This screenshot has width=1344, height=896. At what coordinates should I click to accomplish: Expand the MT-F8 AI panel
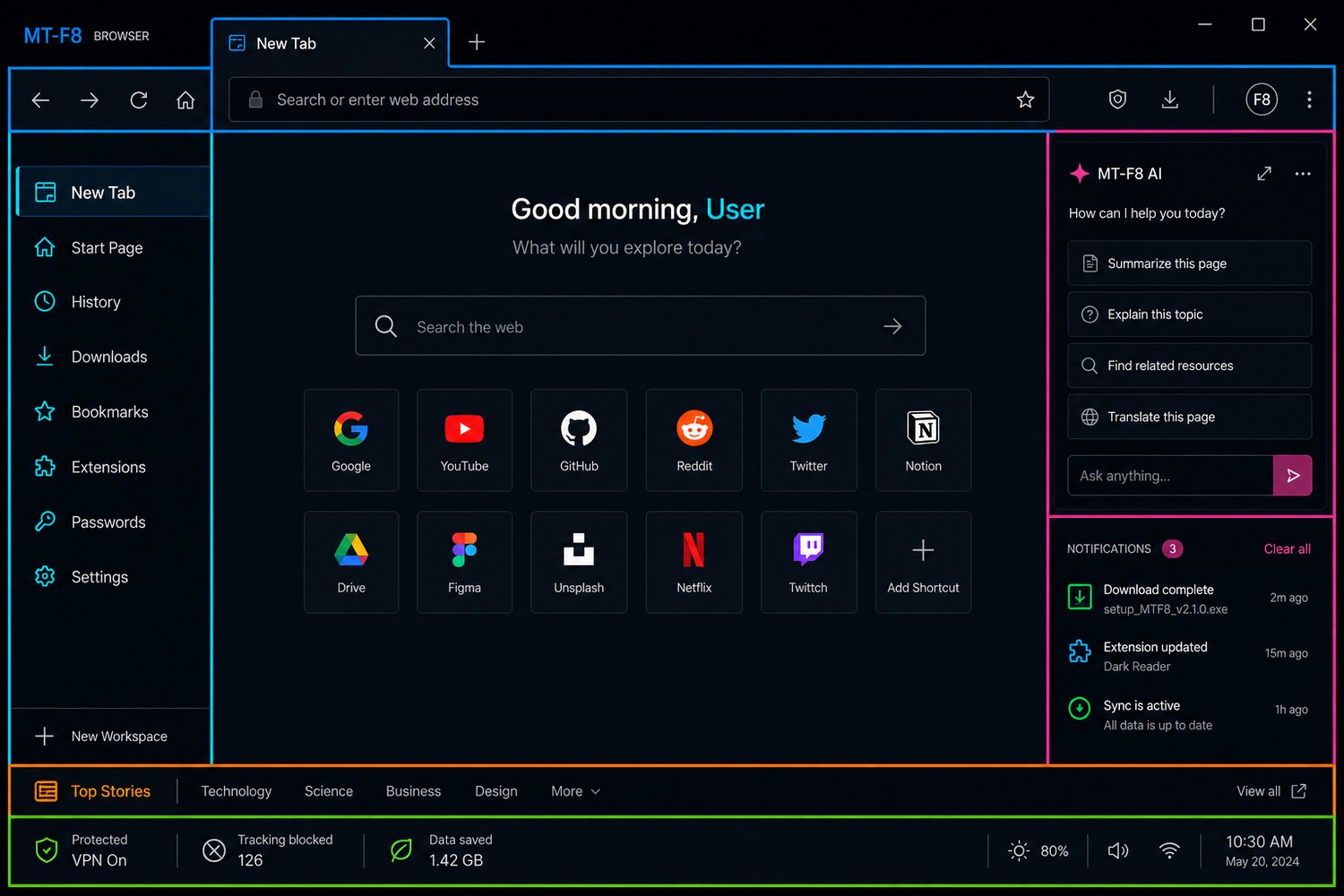(x=1264, y=174)
